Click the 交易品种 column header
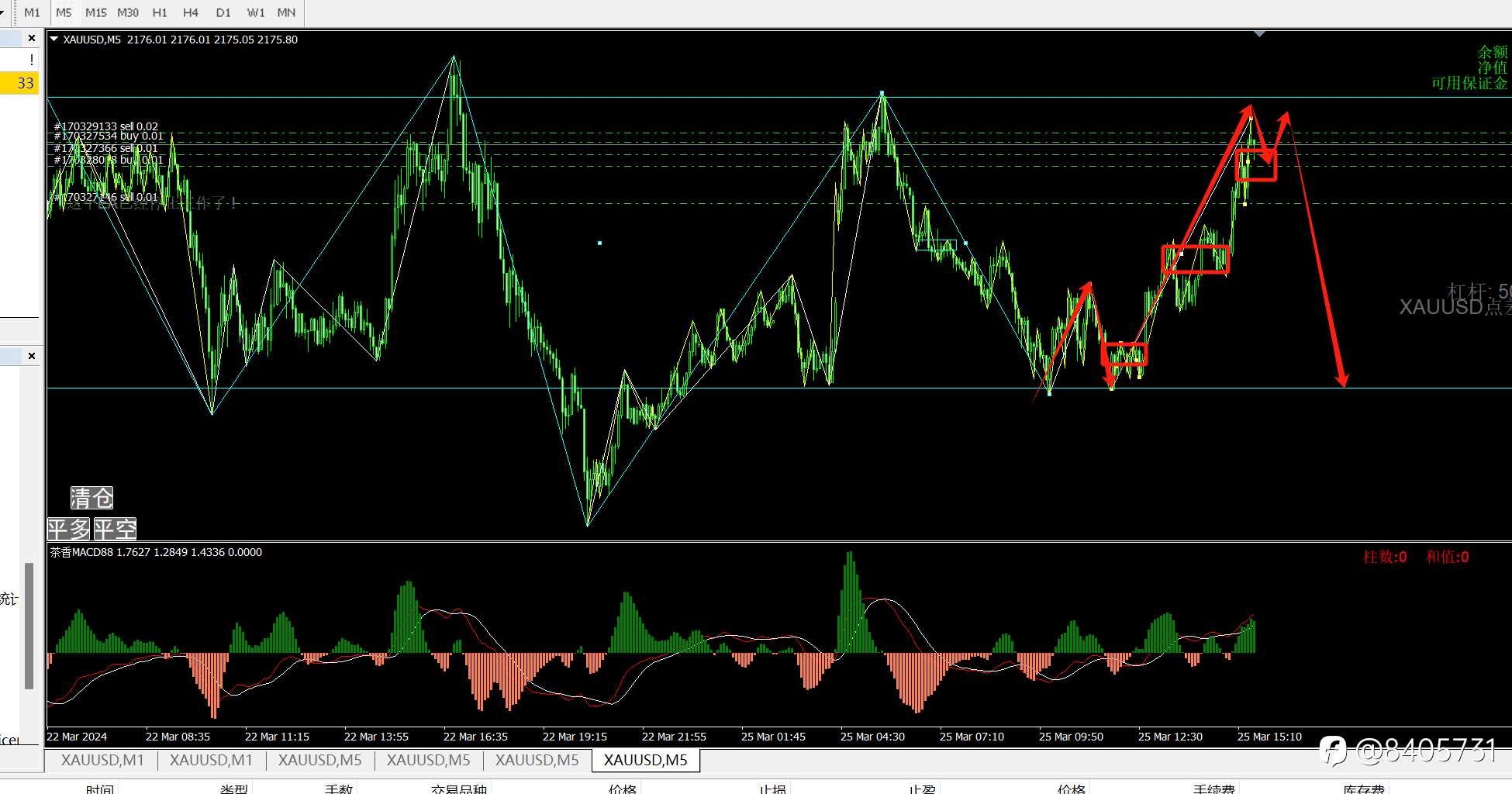Screen dimensions: 1512x794 (459, 789)
